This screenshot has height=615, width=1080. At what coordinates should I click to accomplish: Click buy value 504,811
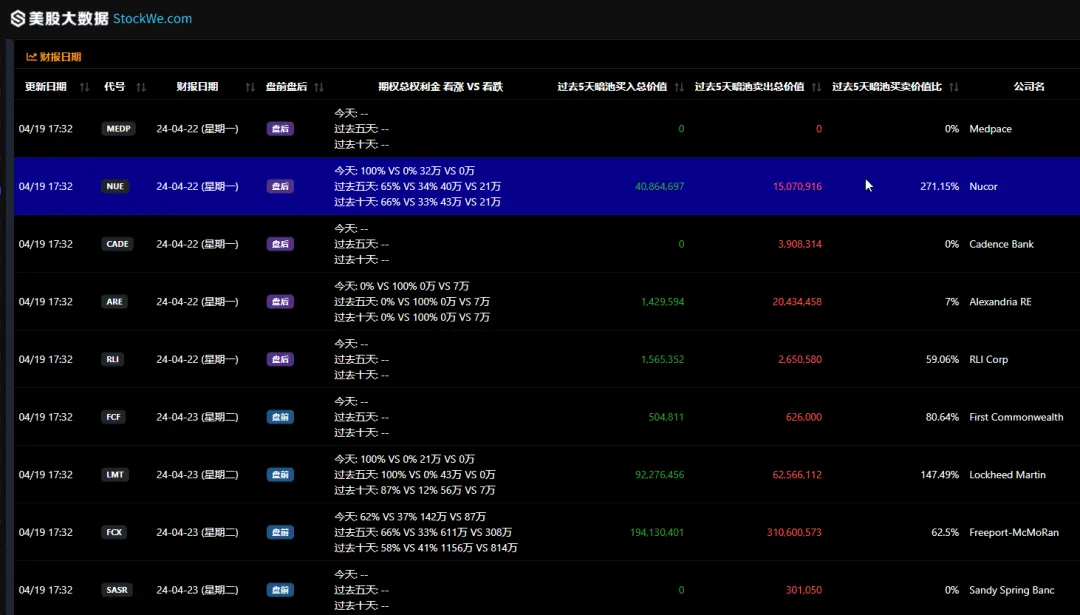tap(666, 417)
